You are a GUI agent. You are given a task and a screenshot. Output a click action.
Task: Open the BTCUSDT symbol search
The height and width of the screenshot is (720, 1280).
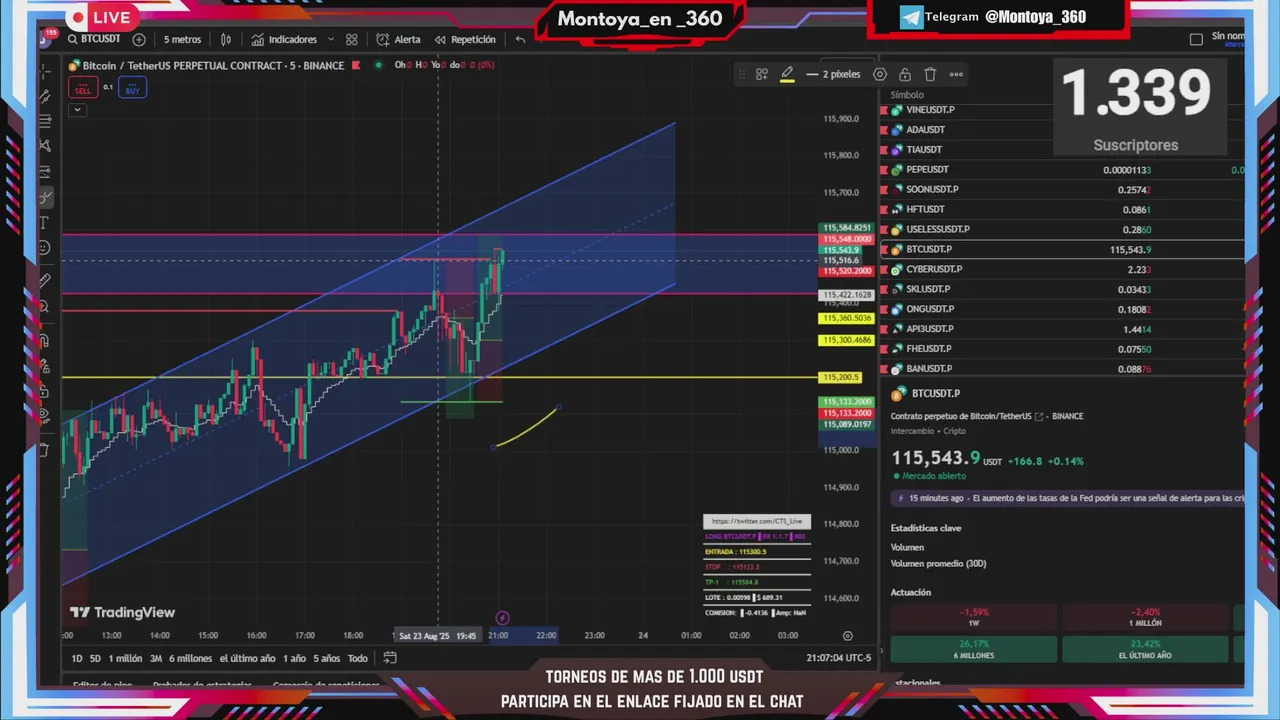coord(94,39)
